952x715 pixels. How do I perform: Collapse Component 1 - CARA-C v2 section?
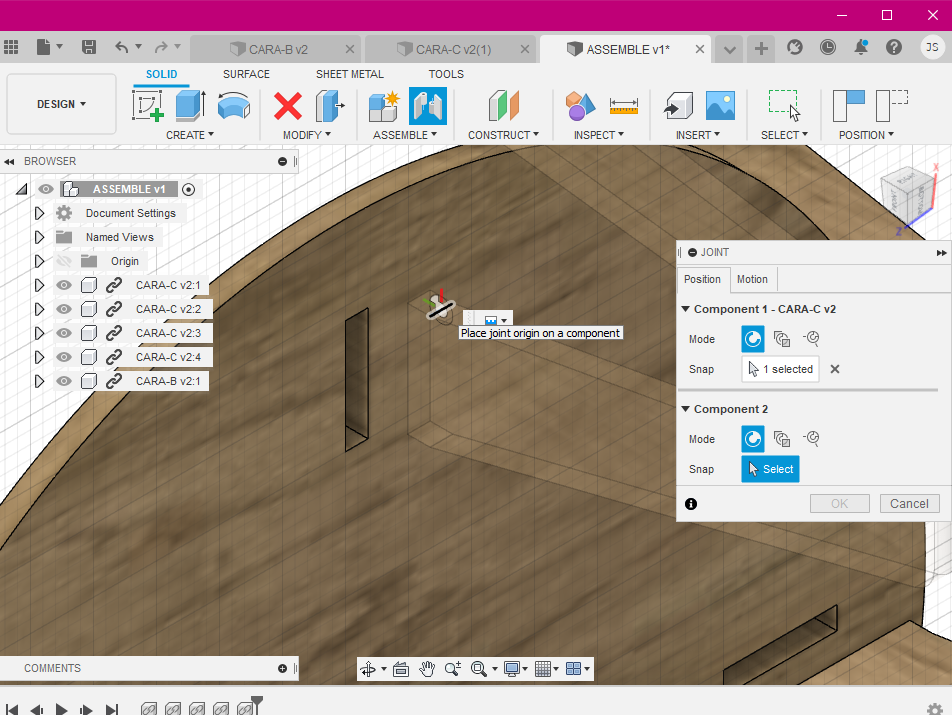(x=685, y=309)
